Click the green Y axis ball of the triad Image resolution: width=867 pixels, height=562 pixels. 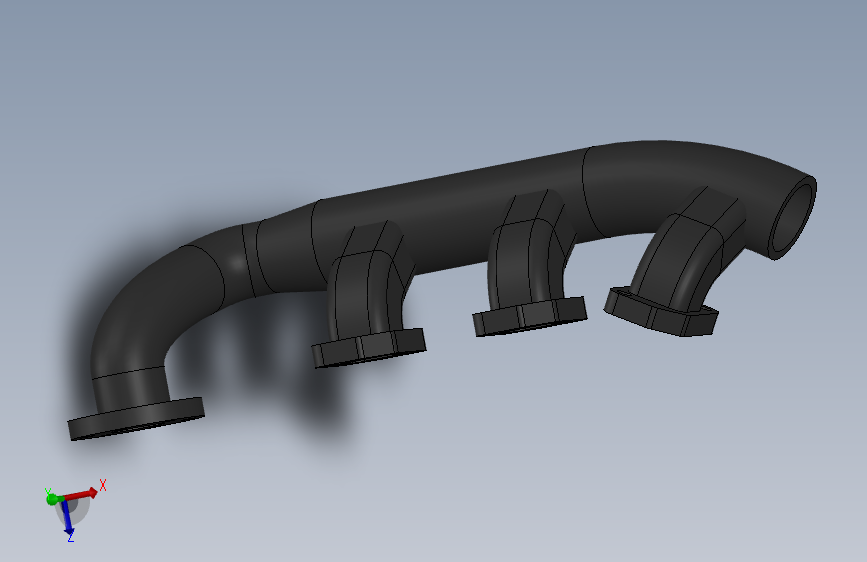(x=53, y=499)
